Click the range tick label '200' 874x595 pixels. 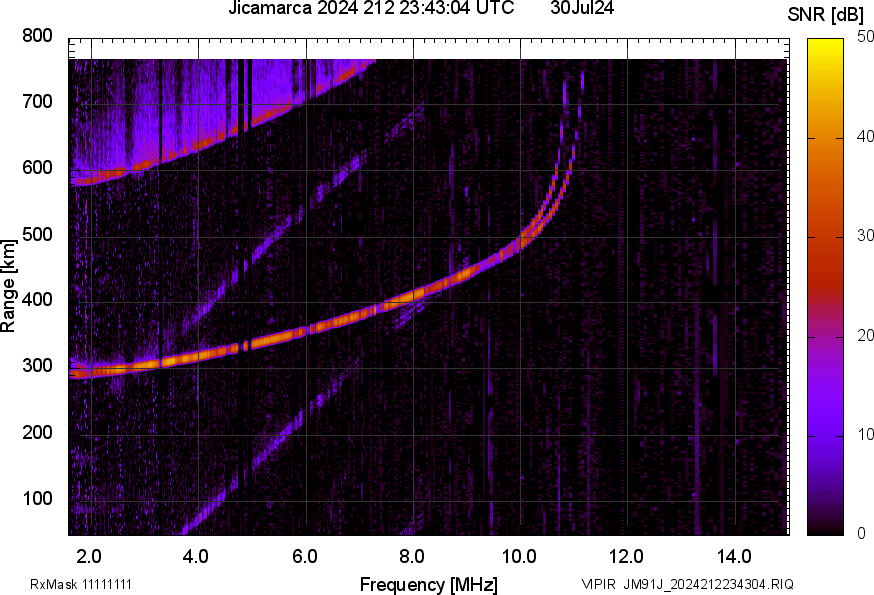pos(37,432)
